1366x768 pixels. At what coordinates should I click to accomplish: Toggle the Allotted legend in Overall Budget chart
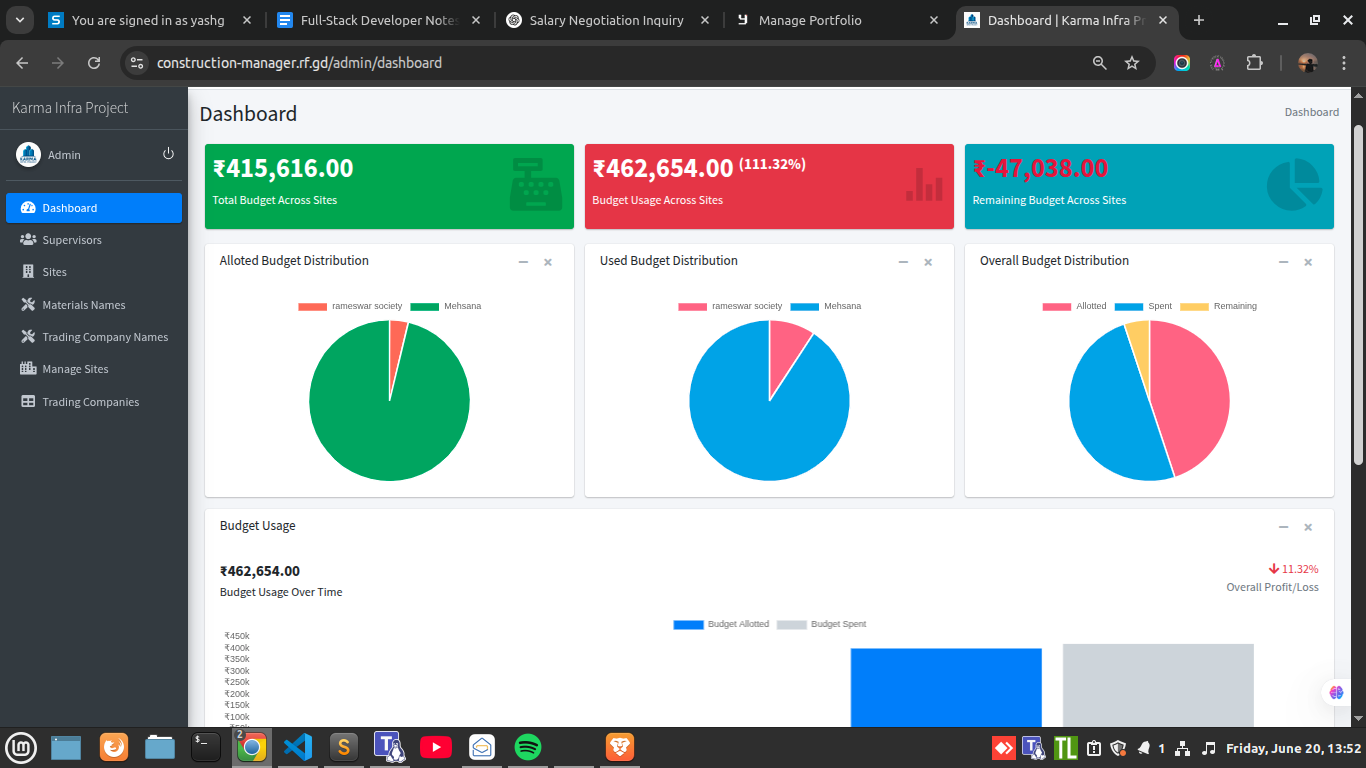point(1075,306)
